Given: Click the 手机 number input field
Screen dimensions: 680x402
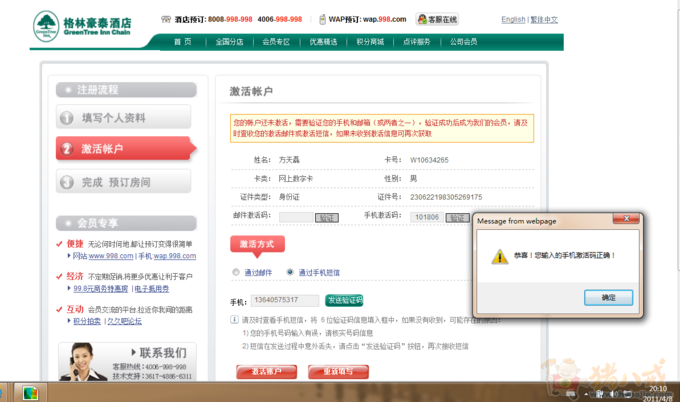Looking at the screenshot, I should (x=285, y=300).
